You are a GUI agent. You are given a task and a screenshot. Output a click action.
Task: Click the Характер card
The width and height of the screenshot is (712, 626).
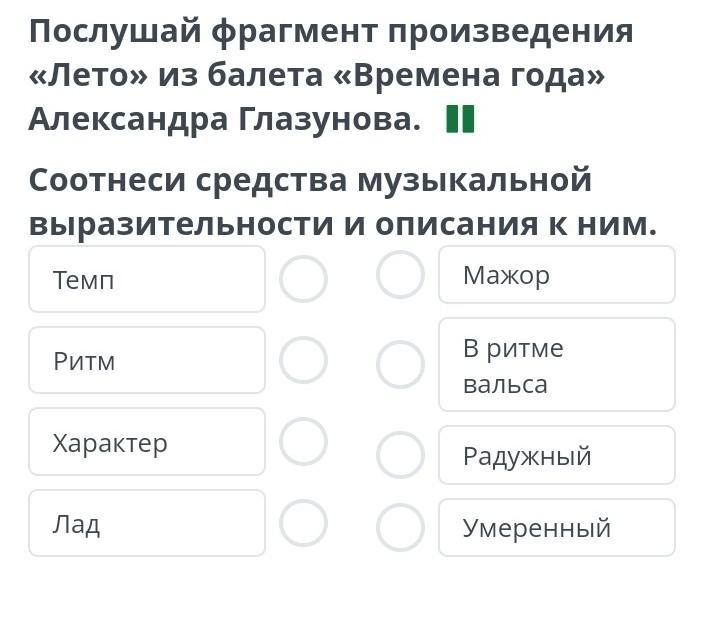pos(147,442)
